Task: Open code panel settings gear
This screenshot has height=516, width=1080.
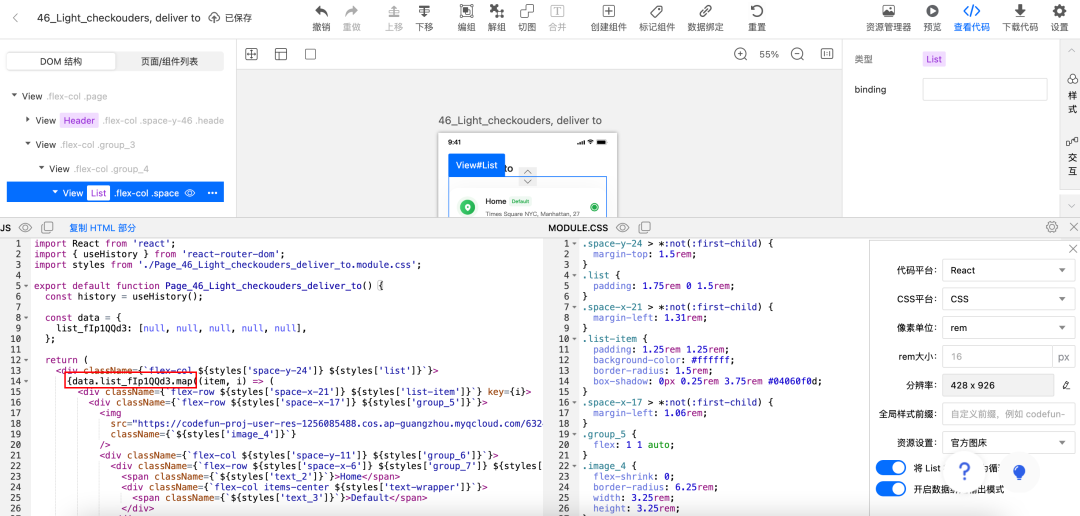Action: [x=1052, y=227]
